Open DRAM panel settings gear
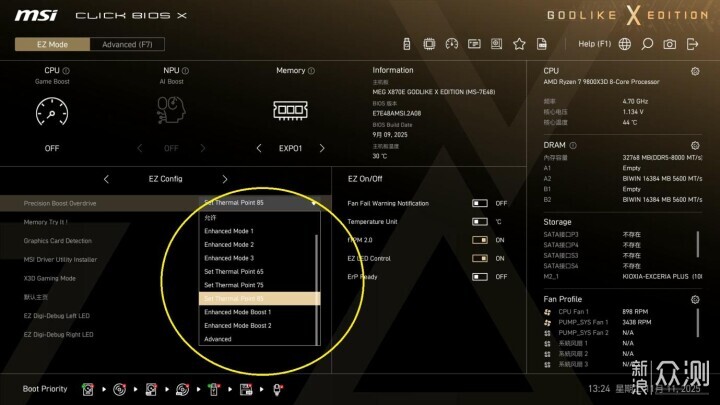The image size is (720, 405). (695, 146)
